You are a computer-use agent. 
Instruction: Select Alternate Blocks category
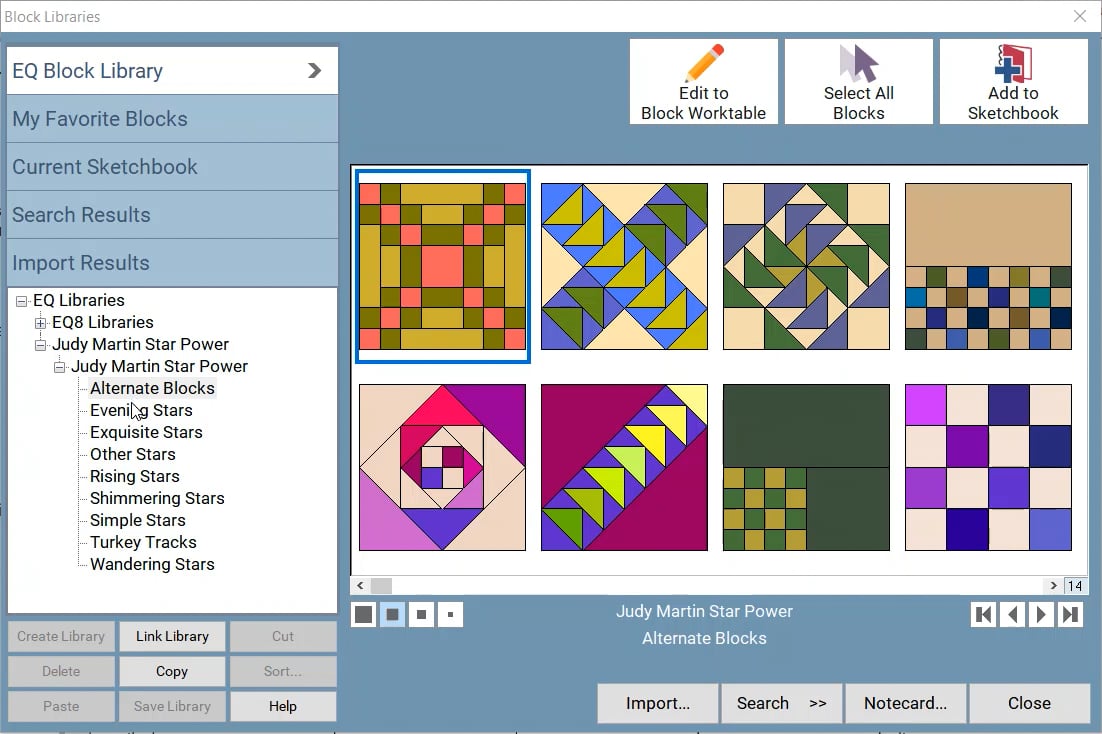(152, 388)
